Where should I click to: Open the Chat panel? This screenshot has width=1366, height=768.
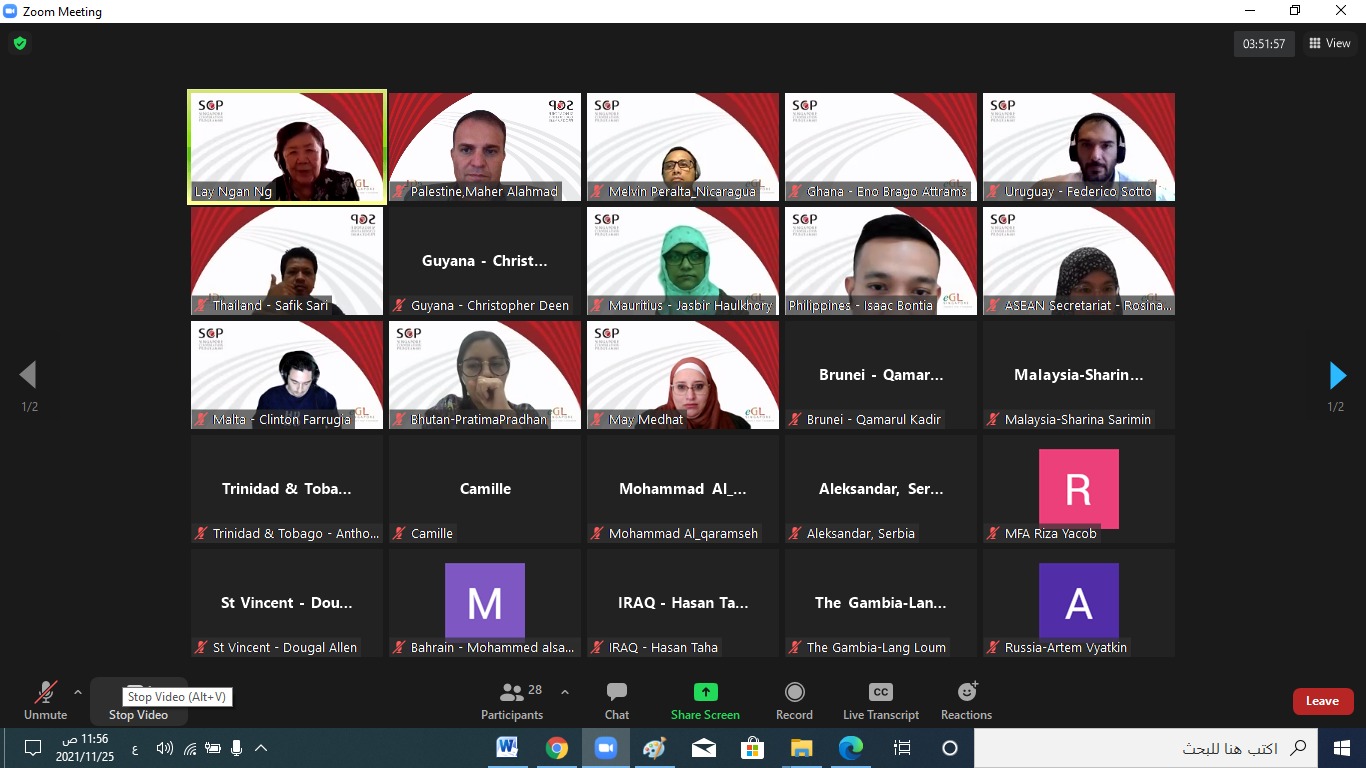[x=617, y=700]
